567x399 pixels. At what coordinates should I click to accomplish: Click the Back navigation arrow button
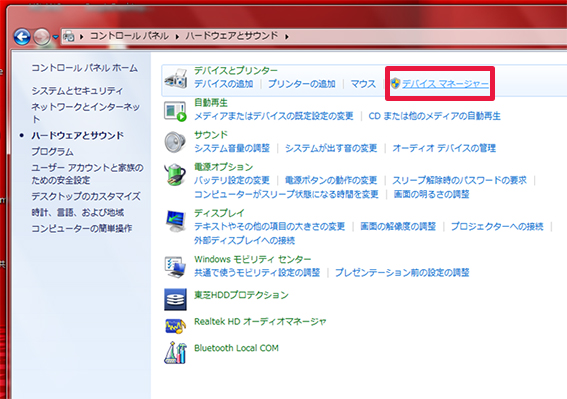22,37
